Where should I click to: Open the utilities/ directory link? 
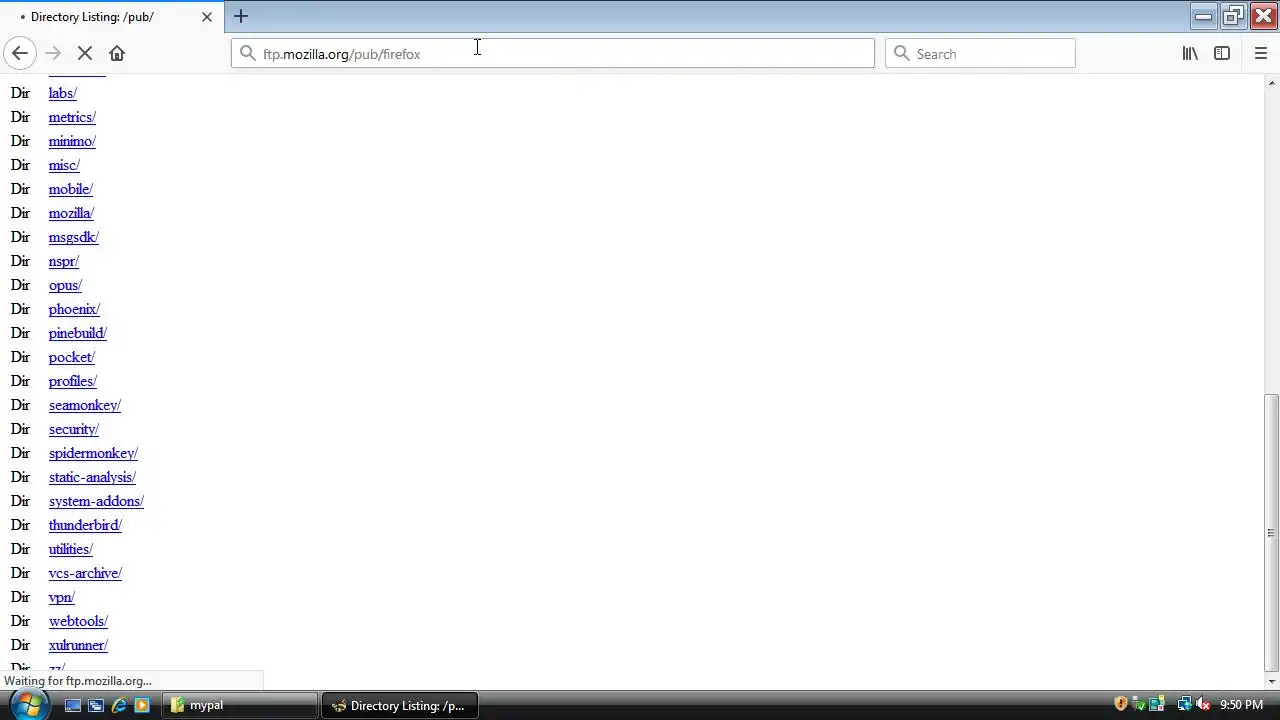[x=71, y=549]
